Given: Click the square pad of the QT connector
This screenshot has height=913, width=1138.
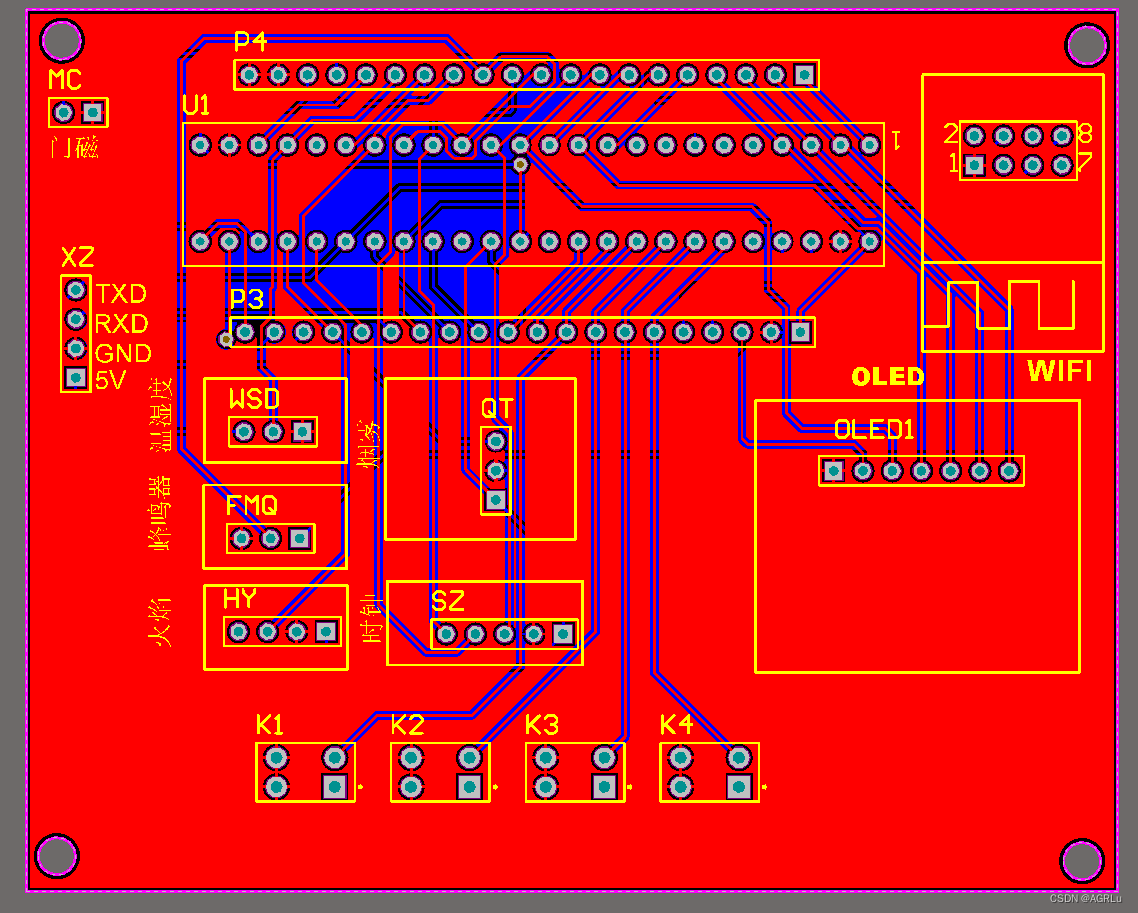Looking at the screenshot, I should click(x=496, y=500).
